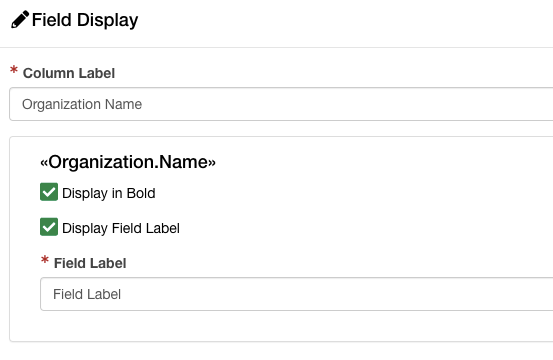Click the divider line under Field Display header
This screenshot has height=360, width=553.
276,47
